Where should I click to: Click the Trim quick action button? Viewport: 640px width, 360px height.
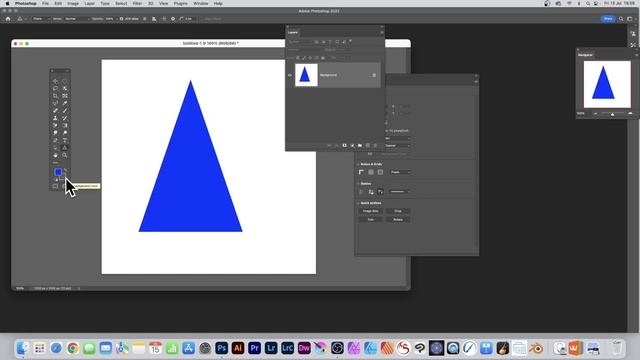click(371, 220)
